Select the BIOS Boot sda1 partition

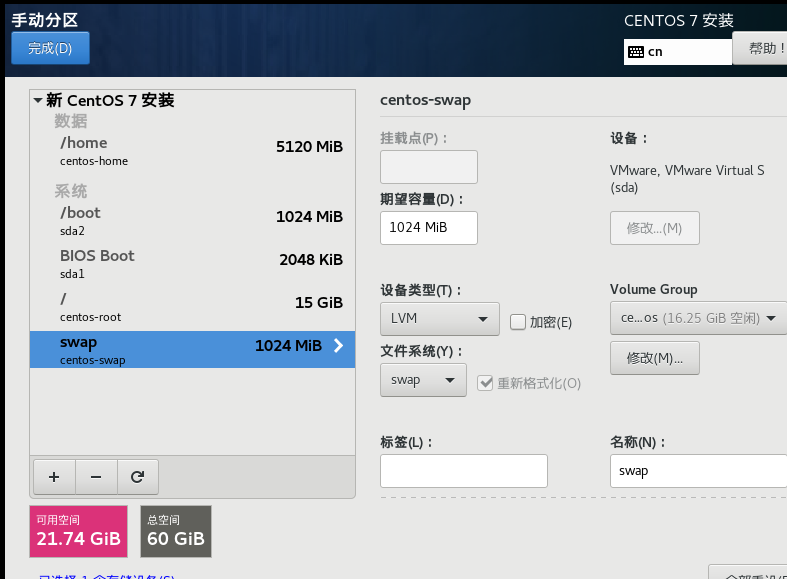[192, 264]
